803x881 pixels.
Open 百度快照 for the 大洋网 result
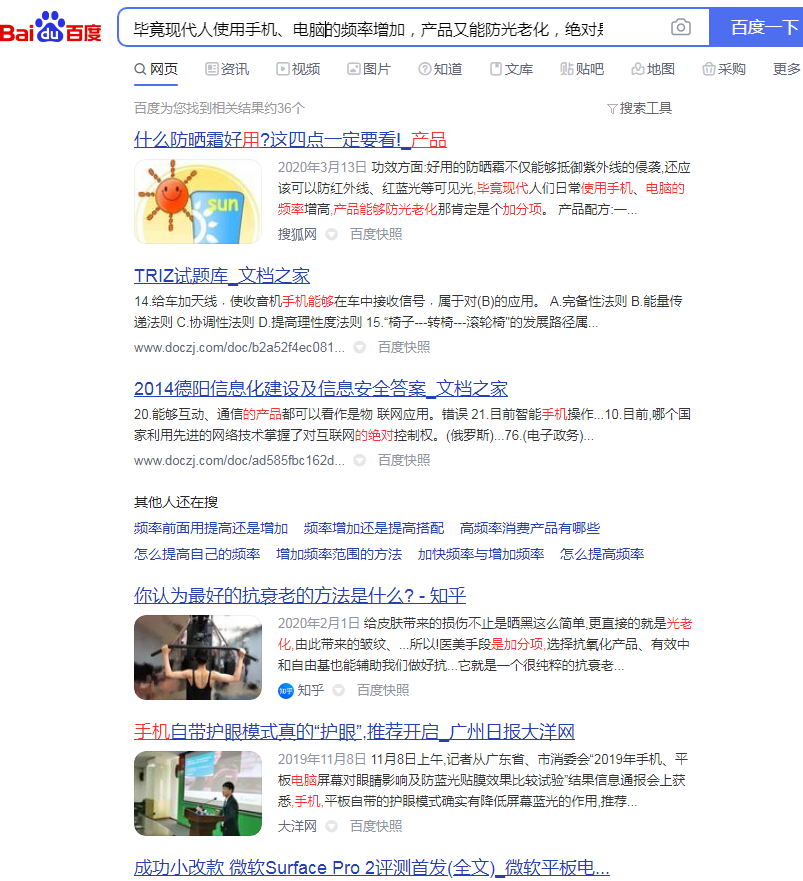click(x=376, y=826)
